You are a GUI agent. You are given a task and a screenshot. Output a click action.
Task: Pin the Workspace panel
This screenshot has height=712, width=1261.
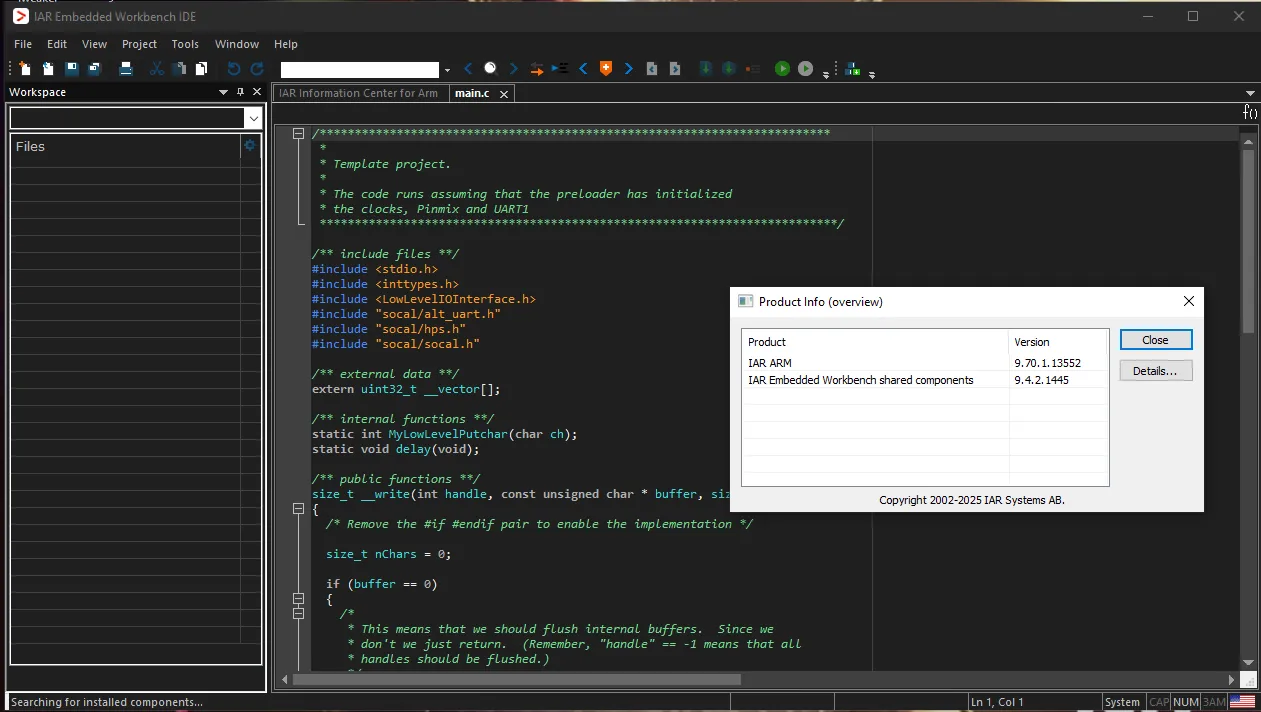[x=240, y=92]
